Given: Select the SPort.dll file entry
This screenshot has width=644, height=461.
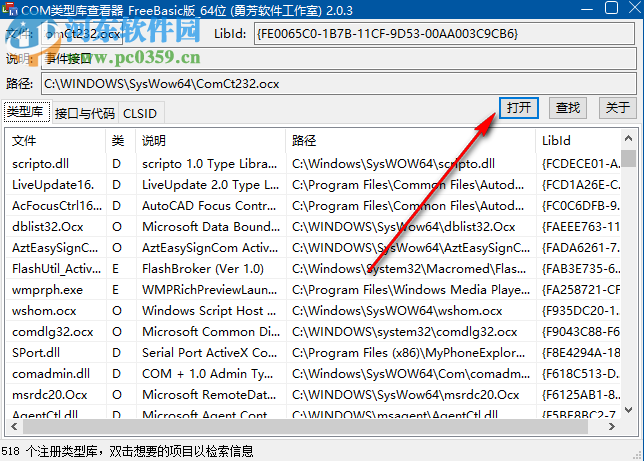Looking at the screenshot, I should pos(36,353).
